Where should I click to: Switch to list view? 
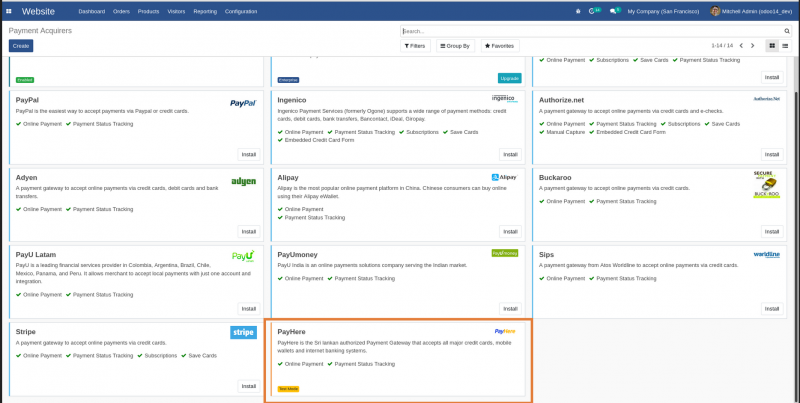(x=785, y=46)
